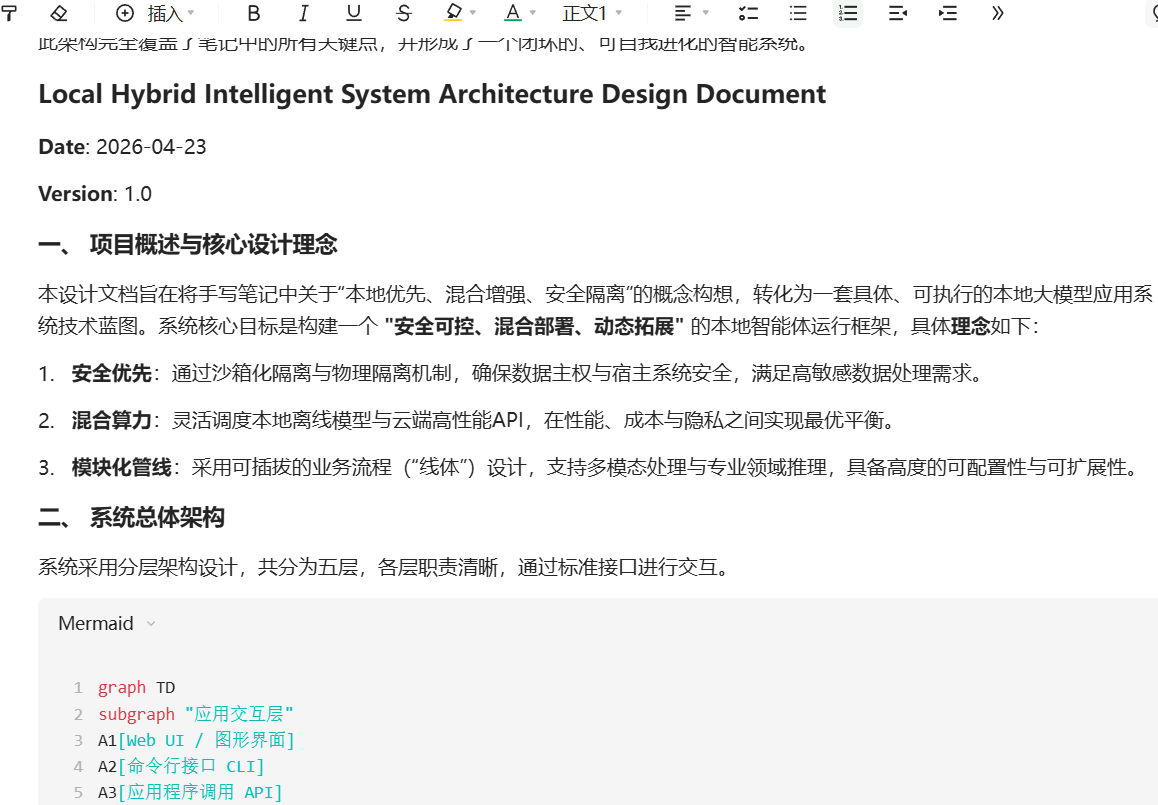This screenshot has height=805, width=1158.
Task: Open alignment options dropdown arrow
Action: [705, 13]
